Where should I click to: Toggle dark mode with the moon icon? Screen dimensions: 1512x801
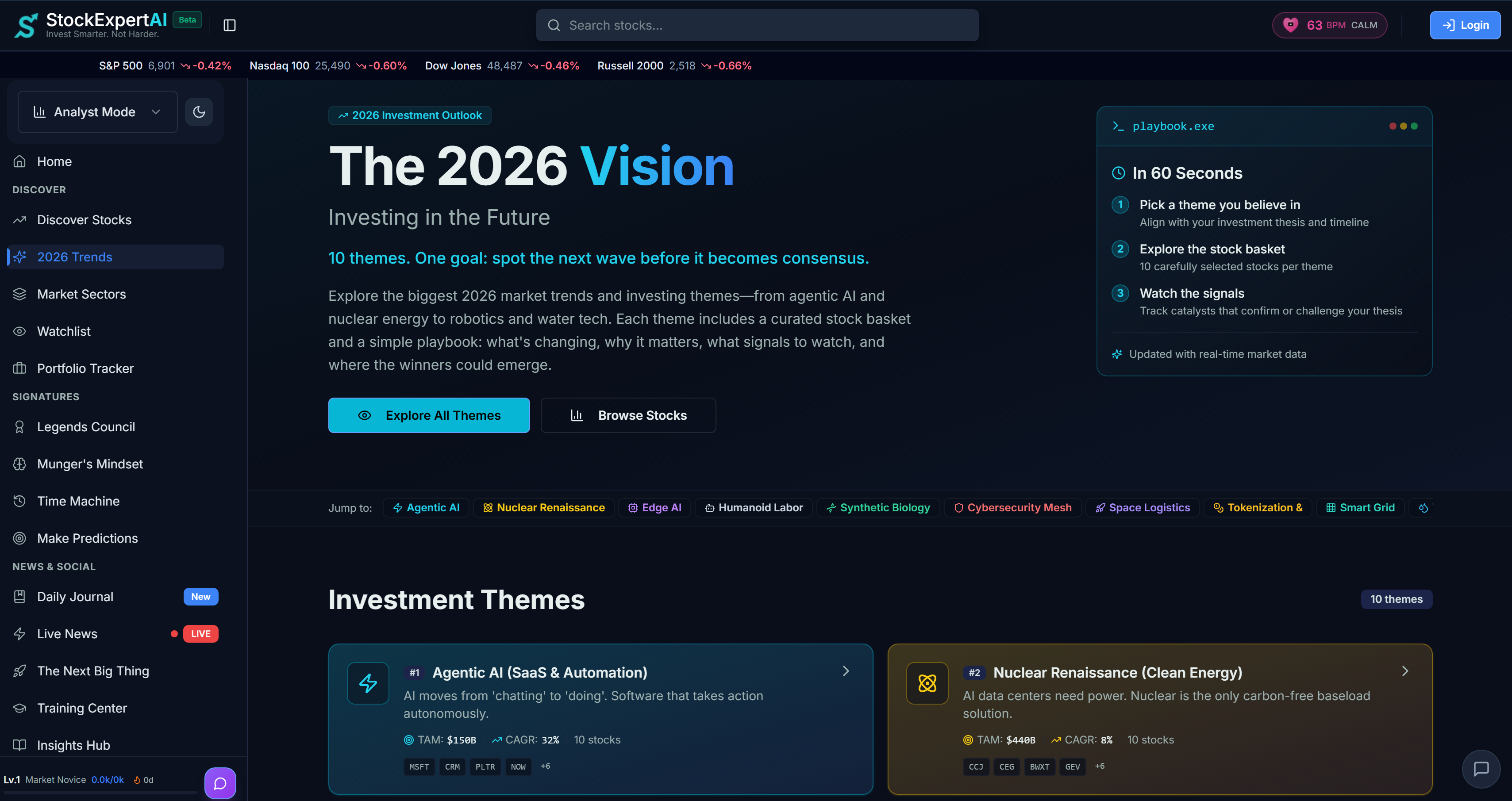click(x=199, y=111)
